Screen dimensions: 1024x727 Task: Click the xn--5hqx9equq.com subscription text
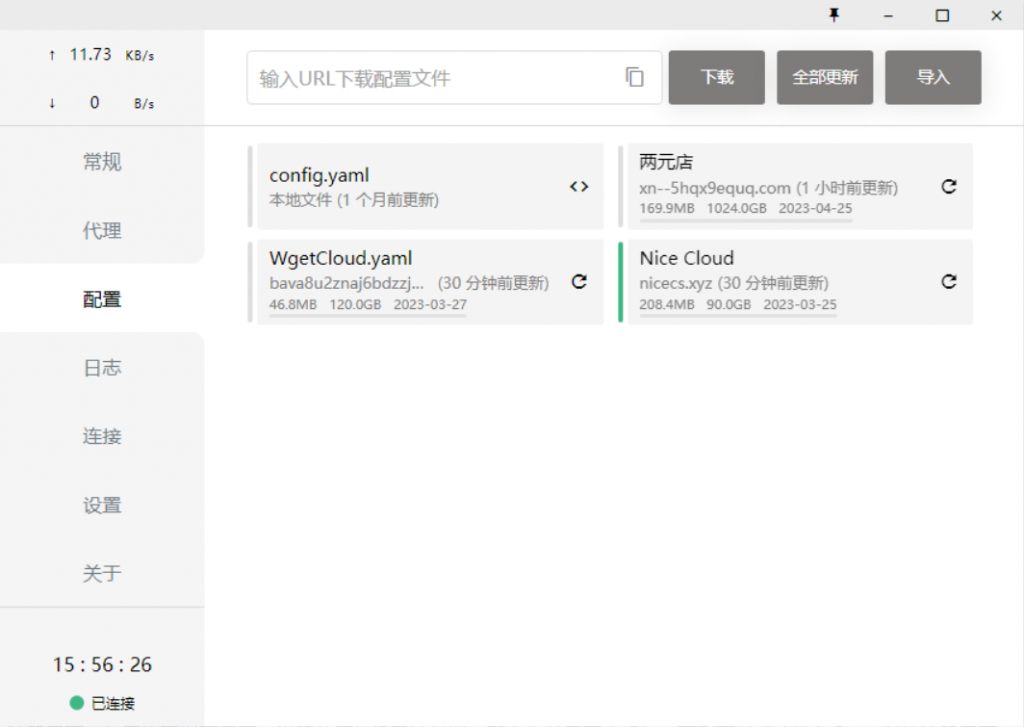pos(715,188)
